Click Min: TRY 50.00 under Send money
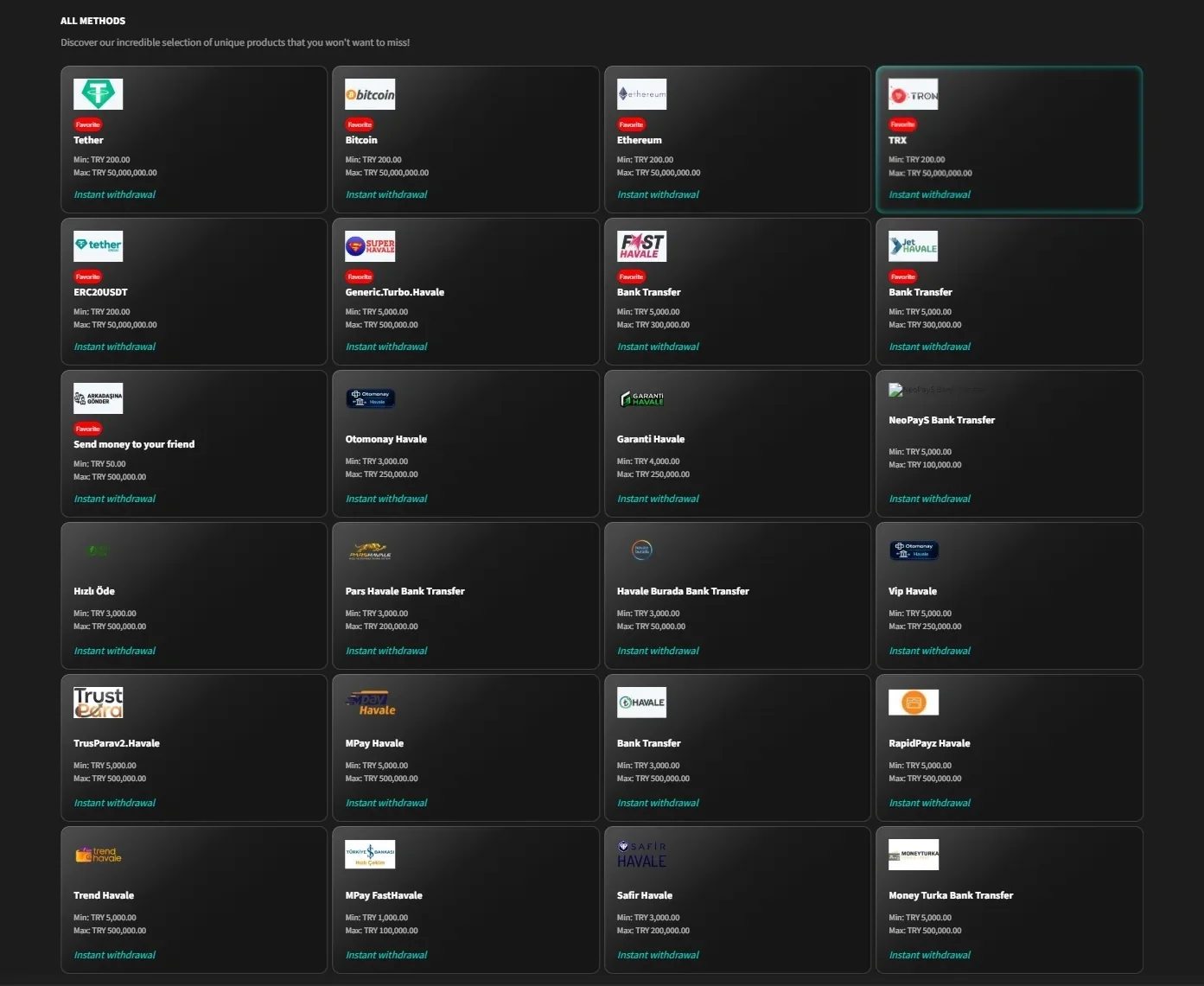This screenshot has height=986, width=1204. [99, 464]
